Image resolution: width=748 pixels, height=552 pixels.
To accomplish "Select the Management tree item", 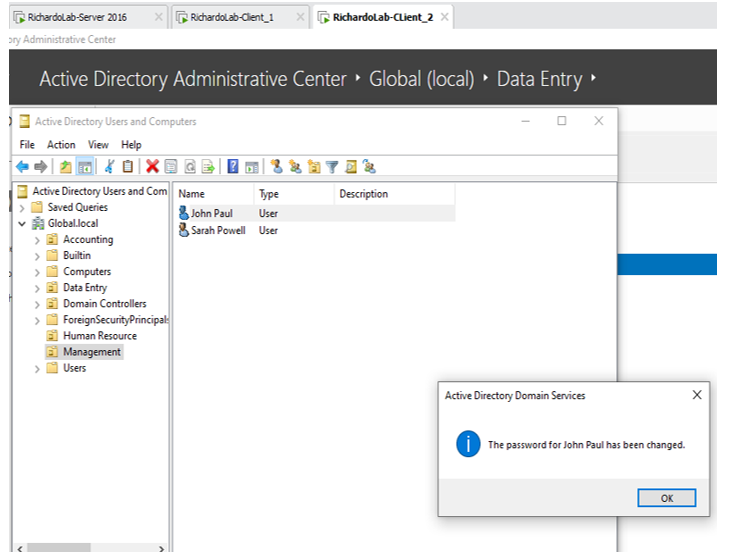I will 92,352.
